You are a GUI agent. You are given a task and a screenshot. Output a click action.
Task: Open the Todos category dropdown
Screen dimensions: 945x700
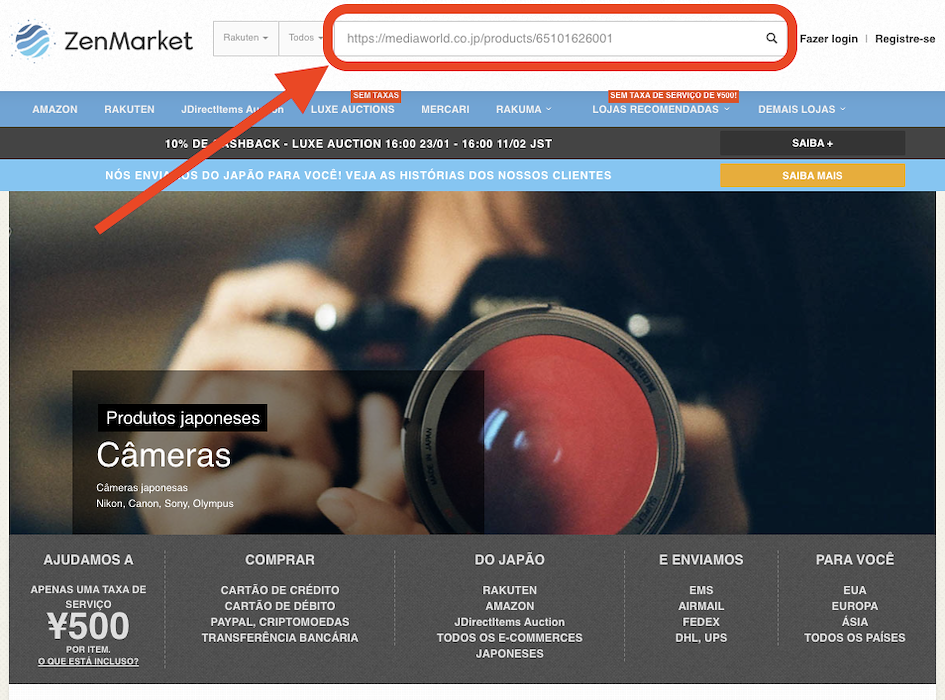click(304, 38)
